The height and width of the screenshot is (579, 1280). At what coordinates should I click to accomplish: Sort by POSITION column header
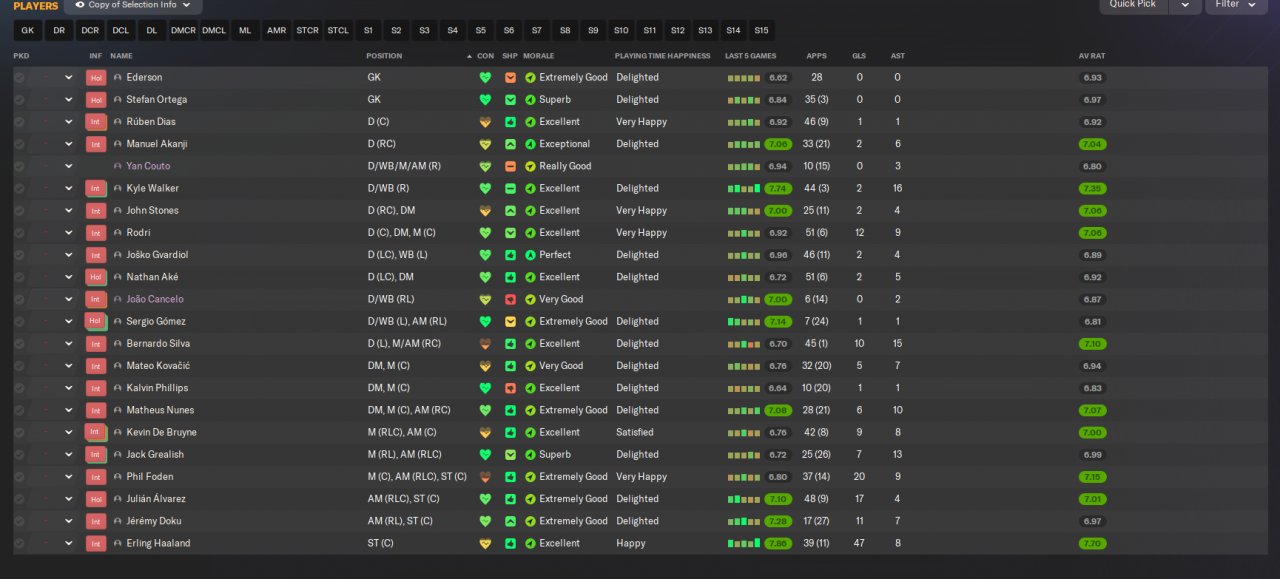(385, 56)
